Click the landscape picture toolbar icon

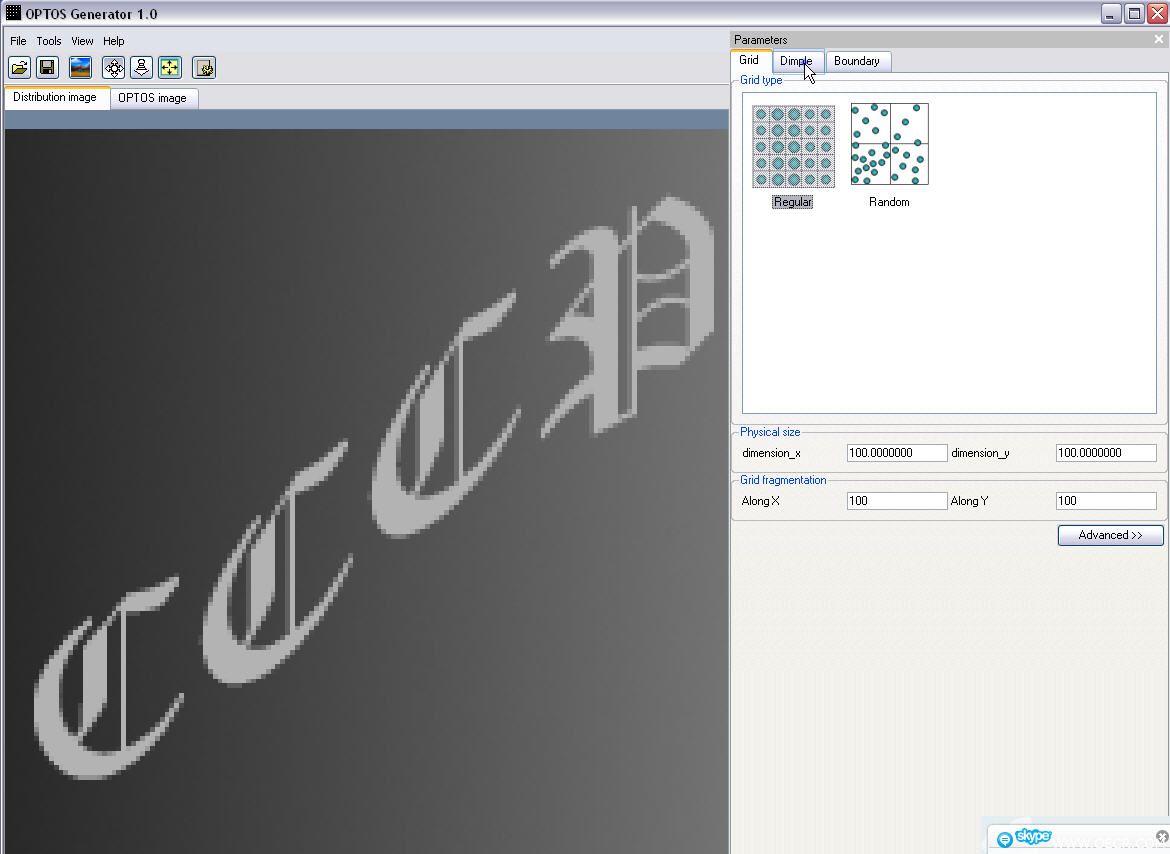80,68
